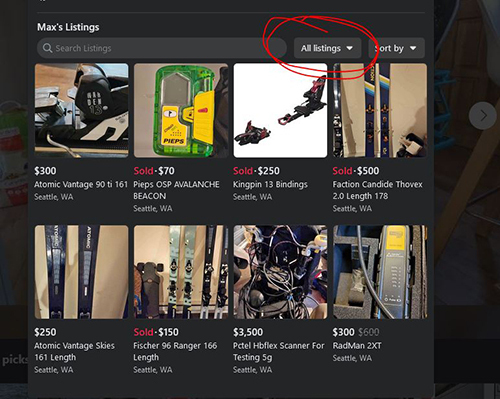
Task: Click the 'RadMan 2XT' title
Action: [x=357, y=346]
